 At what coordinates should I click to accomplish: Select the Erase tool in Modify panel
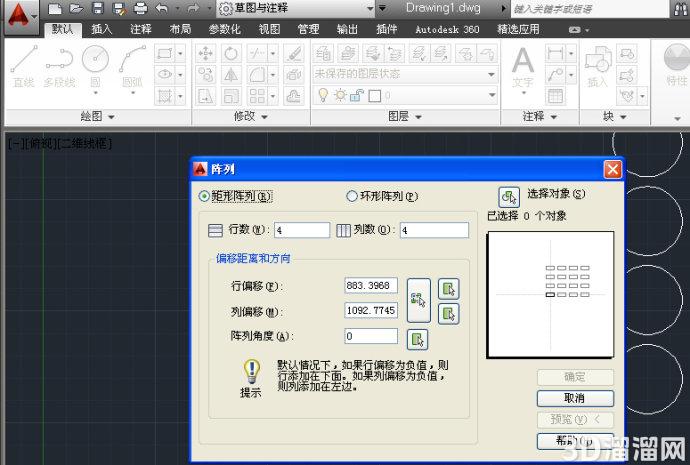click(294, 54)
